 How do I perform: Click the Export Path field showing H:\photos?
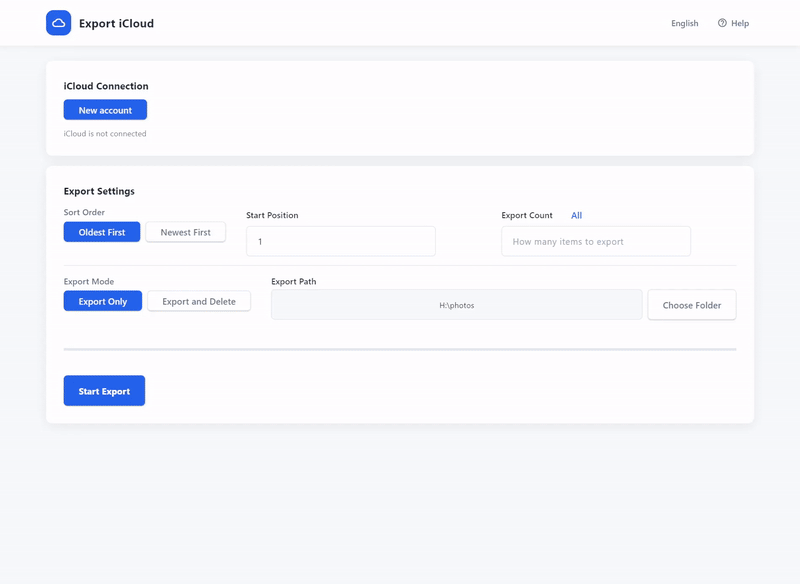tap(457, 304)
